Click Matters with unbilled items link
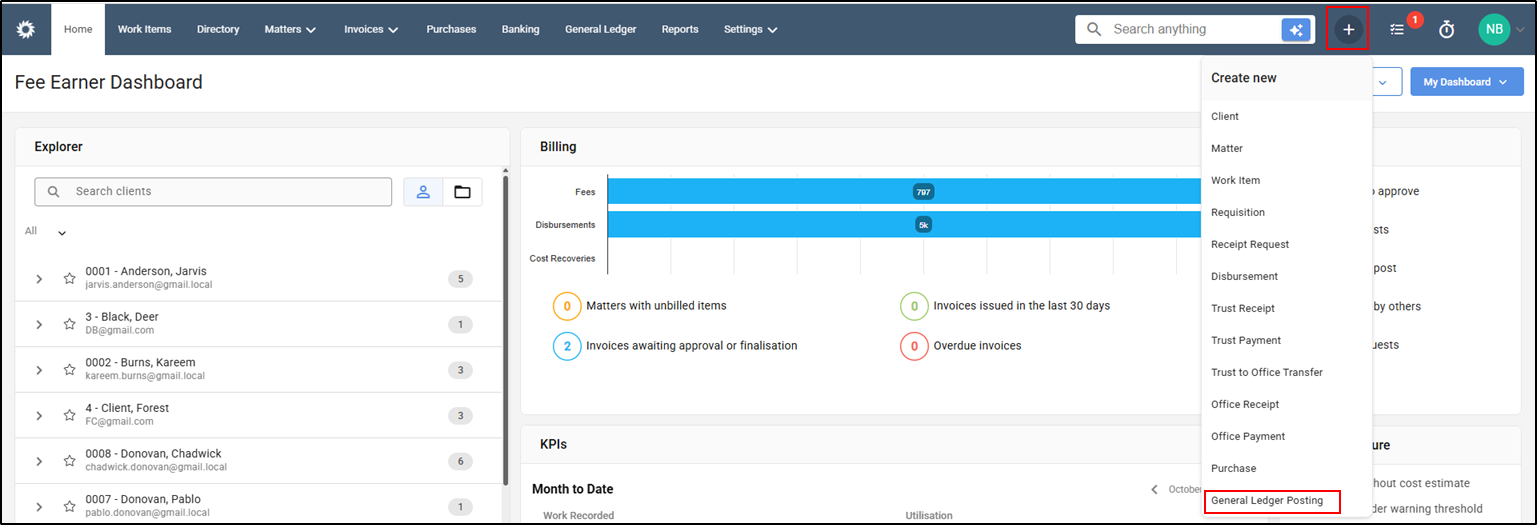Screen dimensions: 1537x525 click(x=656, y=306)
